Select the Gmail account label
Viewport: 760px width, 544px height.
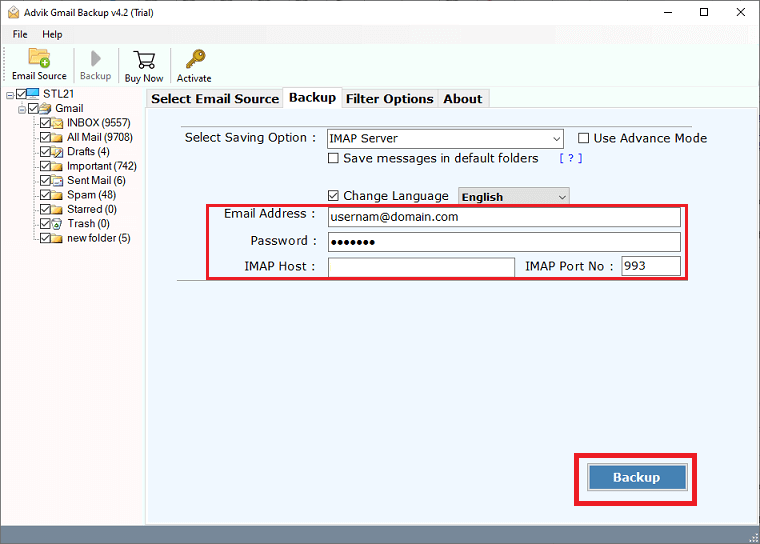click(69, 108)
